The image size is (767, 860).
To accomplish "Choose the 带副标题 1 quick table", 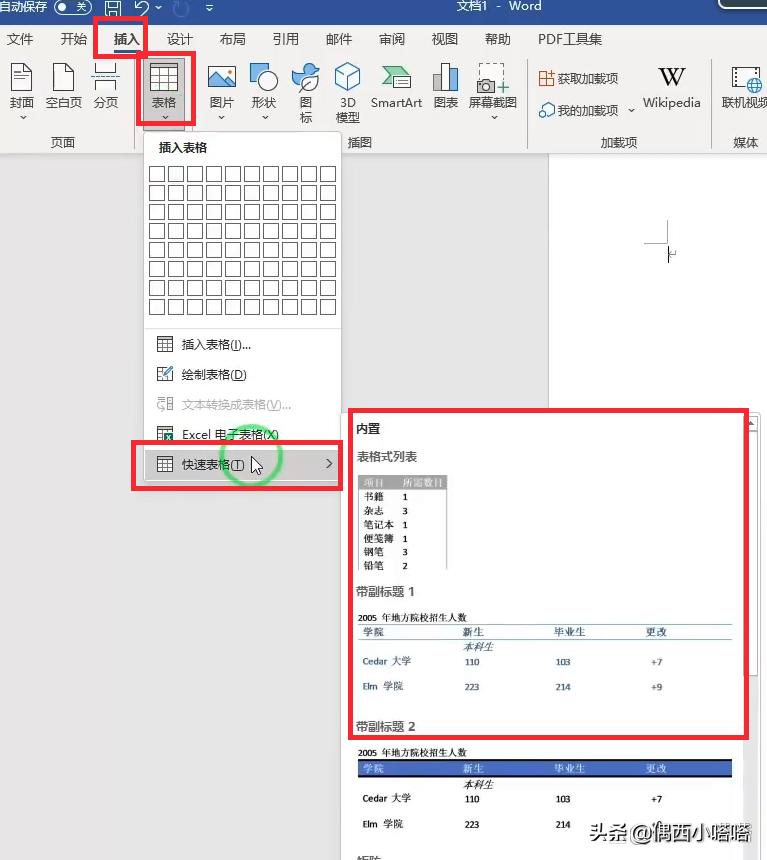I will pyautogui.click(x=544, y=653).
